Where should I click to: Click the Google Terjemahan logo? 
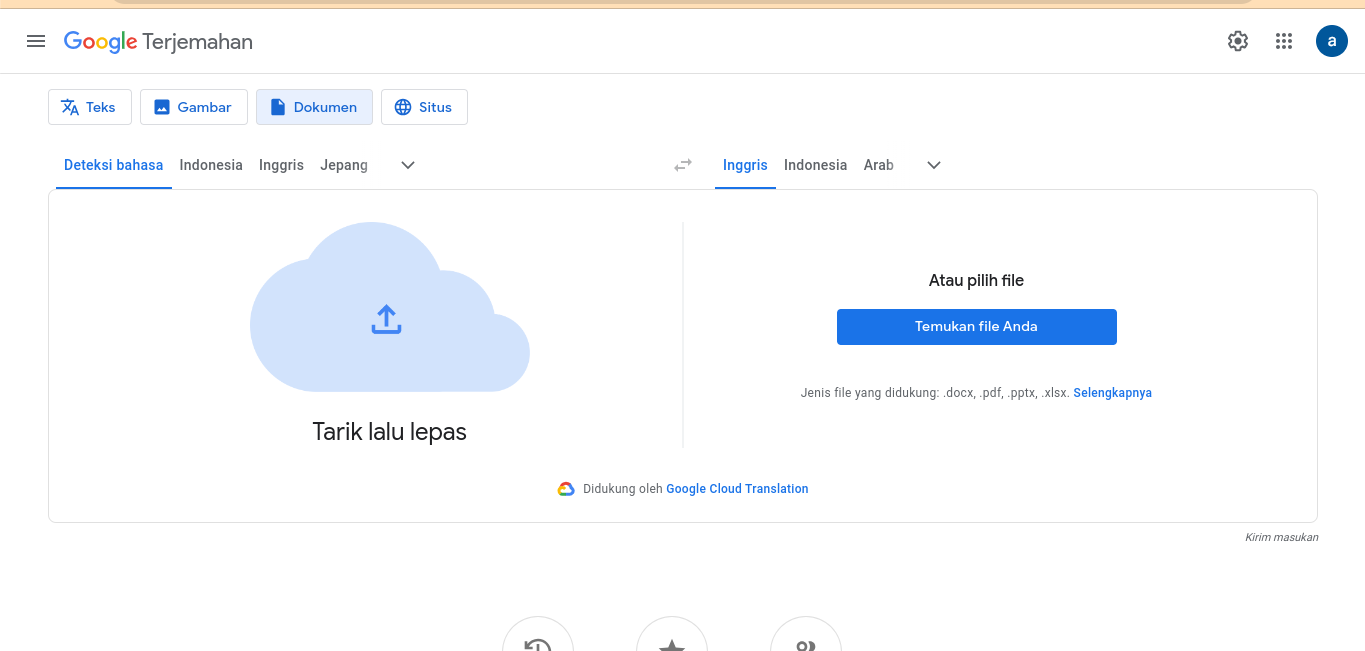(158, 42)
